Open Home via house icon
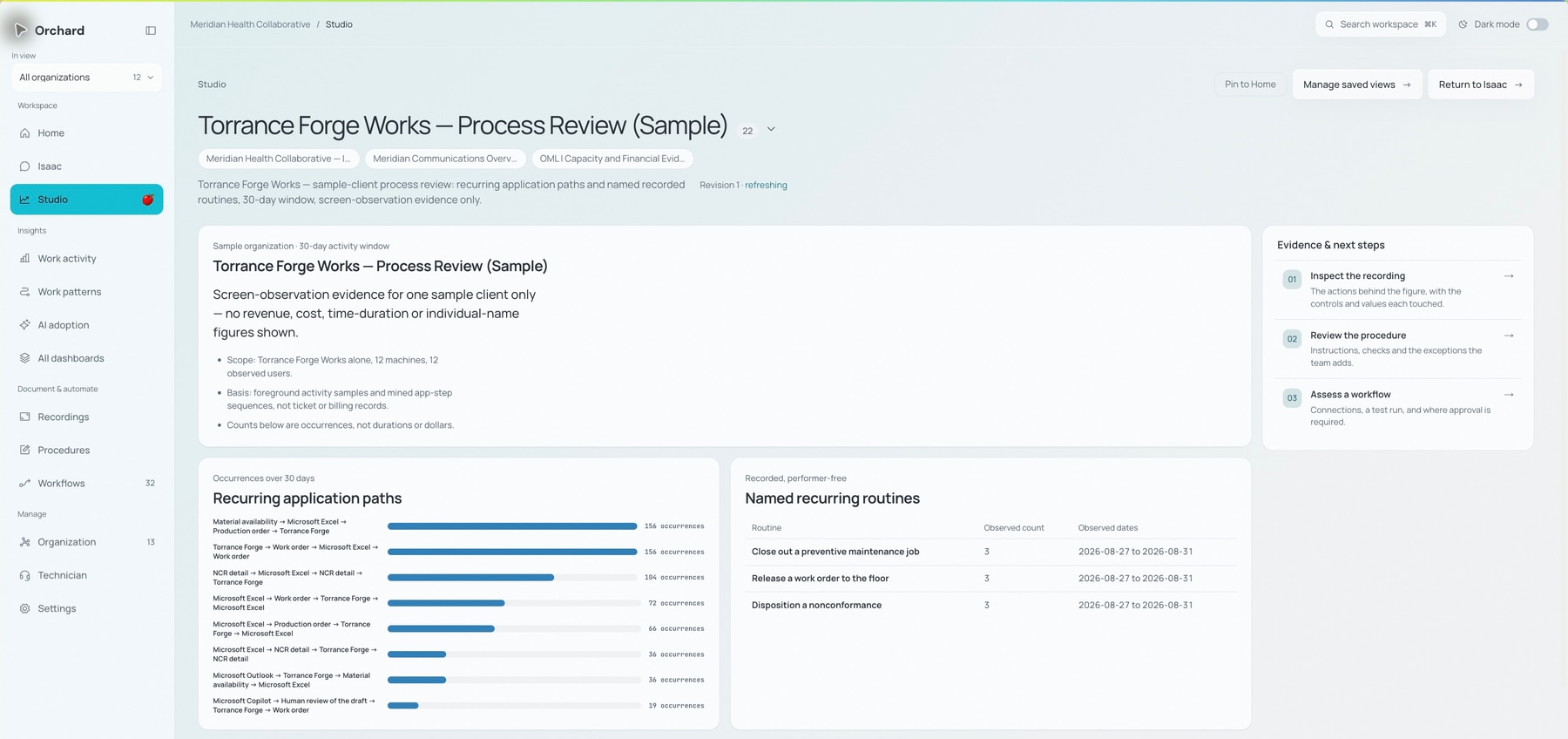Image resolution: width=1568 pixels, height=739 pixels. coord(24,133)
